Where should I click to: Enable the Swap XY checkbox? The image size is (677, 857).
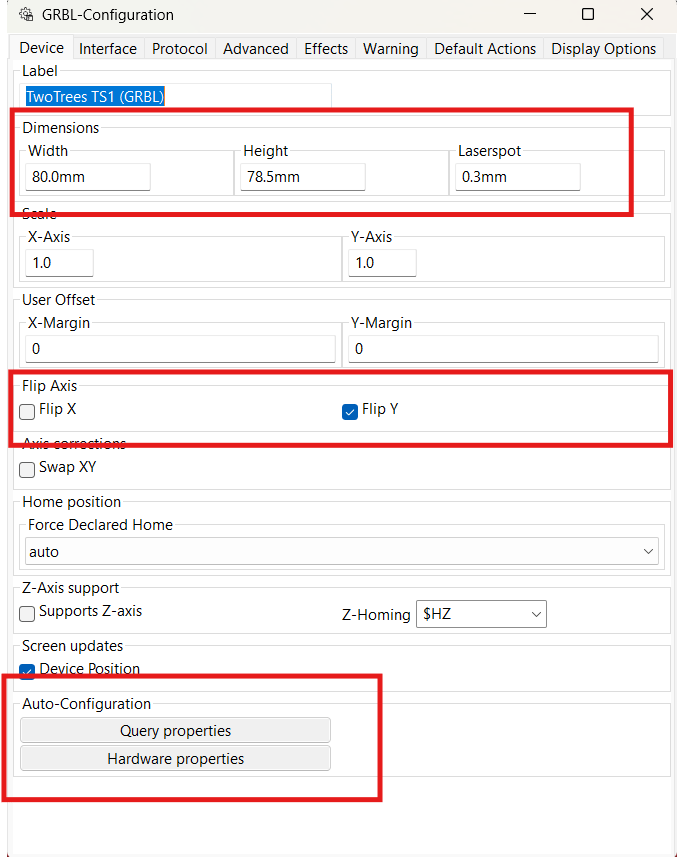click(28, 468)
